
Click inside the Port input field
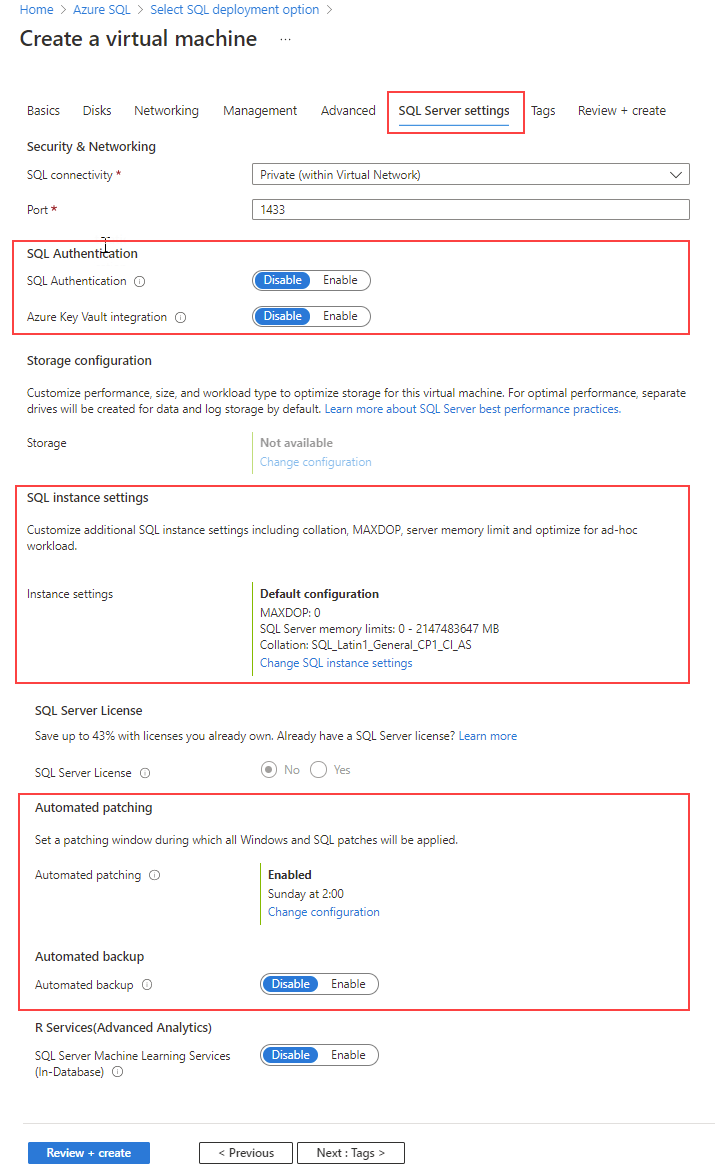[x=470, y=209]
